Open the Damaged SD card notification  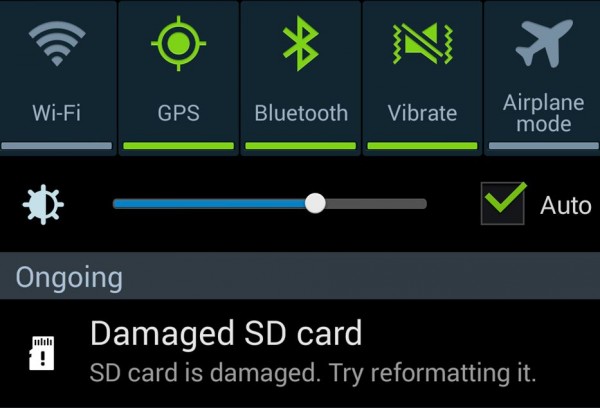(x=300, y=353)
